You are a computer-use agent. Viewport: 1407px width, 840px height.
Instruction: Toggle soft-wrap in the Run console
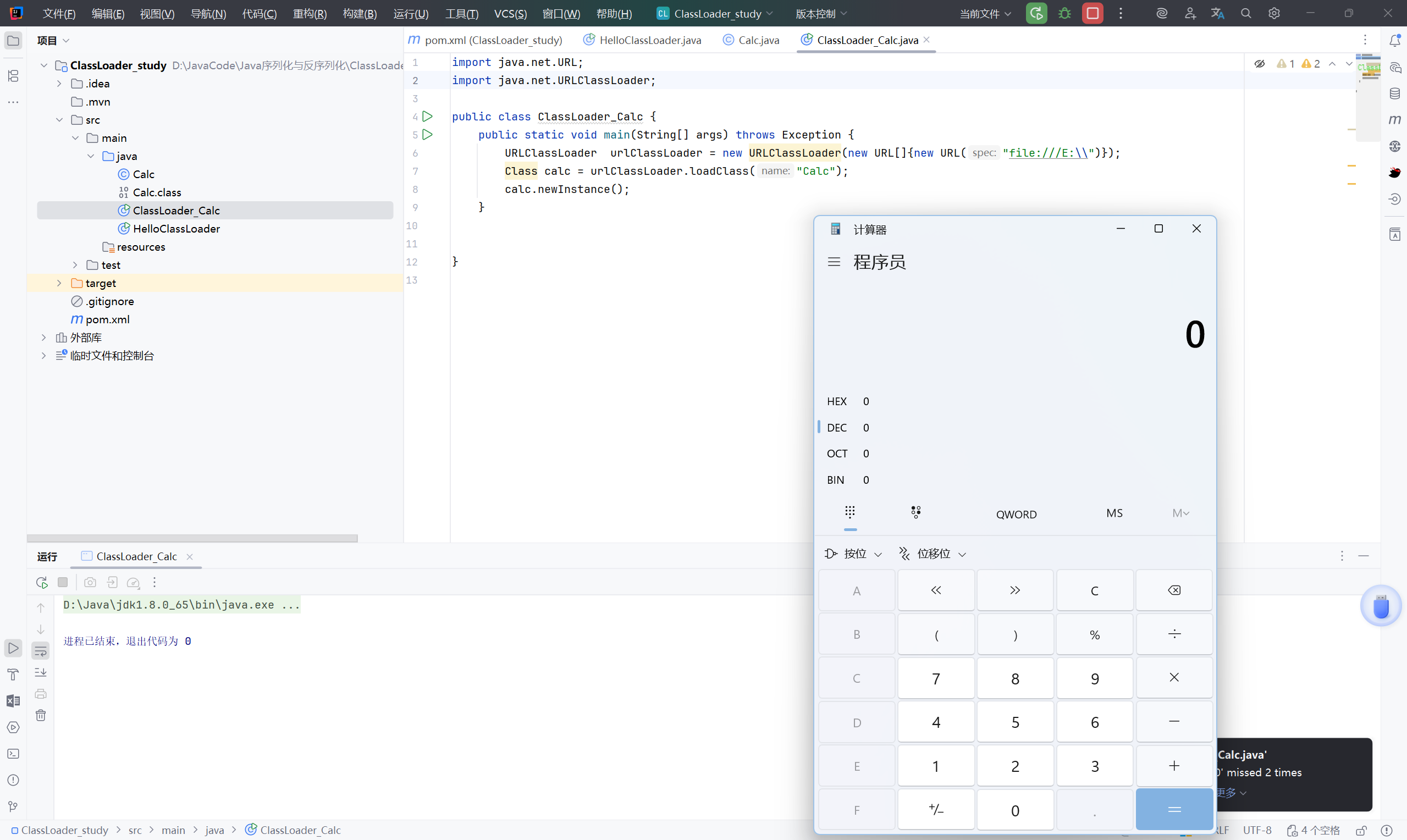41,651
